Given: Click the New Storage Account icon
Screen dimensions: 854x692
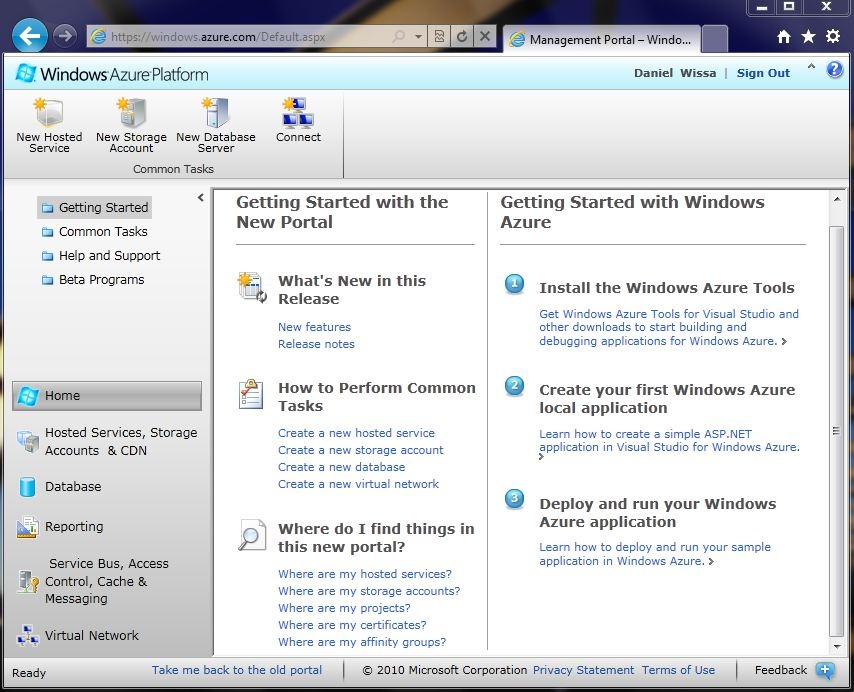Looking at the screenshot, I should (x=131, y=113).
